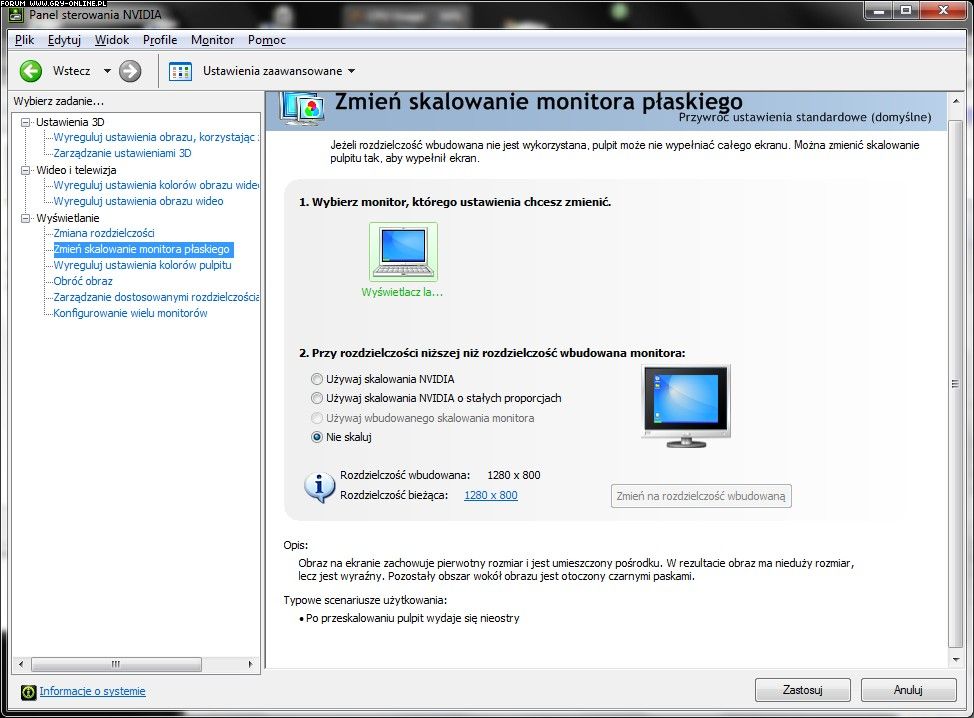Open the 1280 x 800 current resolution link
974x718 pixels.
tap(490, 495)
